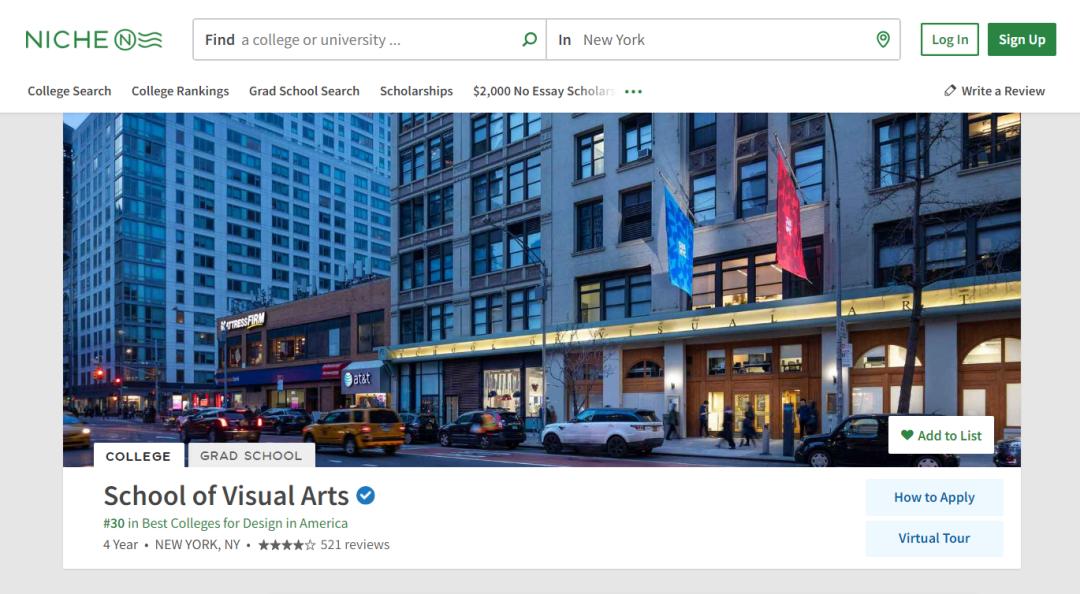Click How to Apply button
The image size is (1080, 594).
point(934,497)
